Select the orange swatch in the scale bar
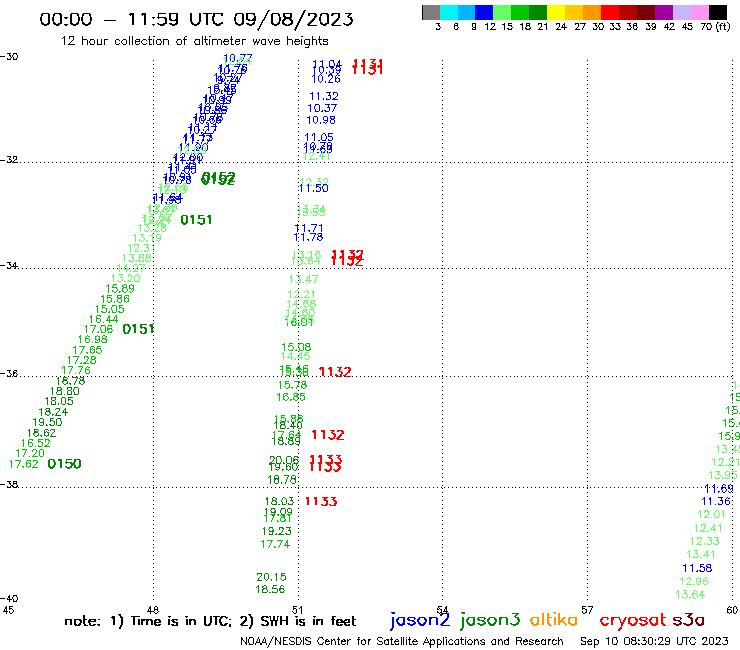740x650 pixels. point(592,12)
